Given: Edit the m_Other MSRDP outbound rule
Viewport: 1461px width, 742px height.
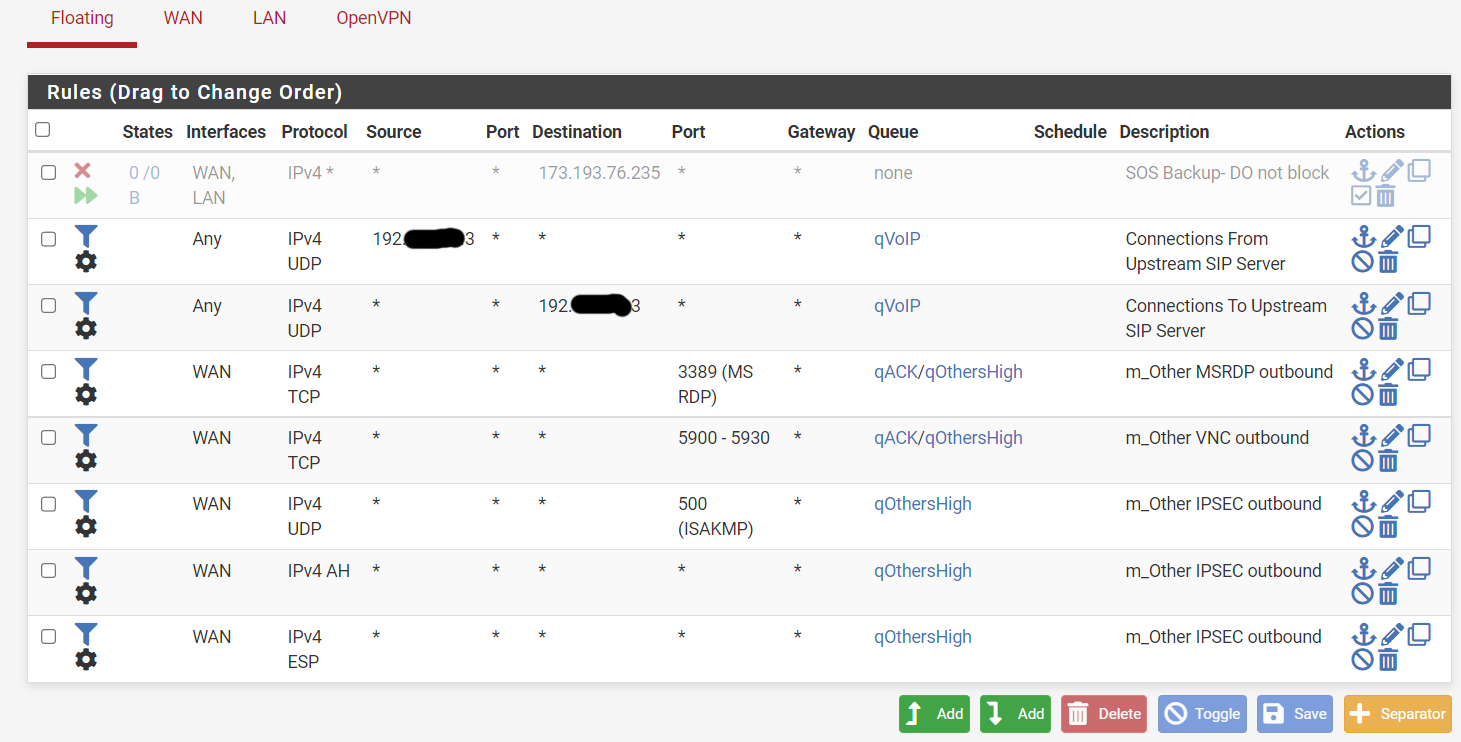Looking at the screenshot, I should 1392,370.
